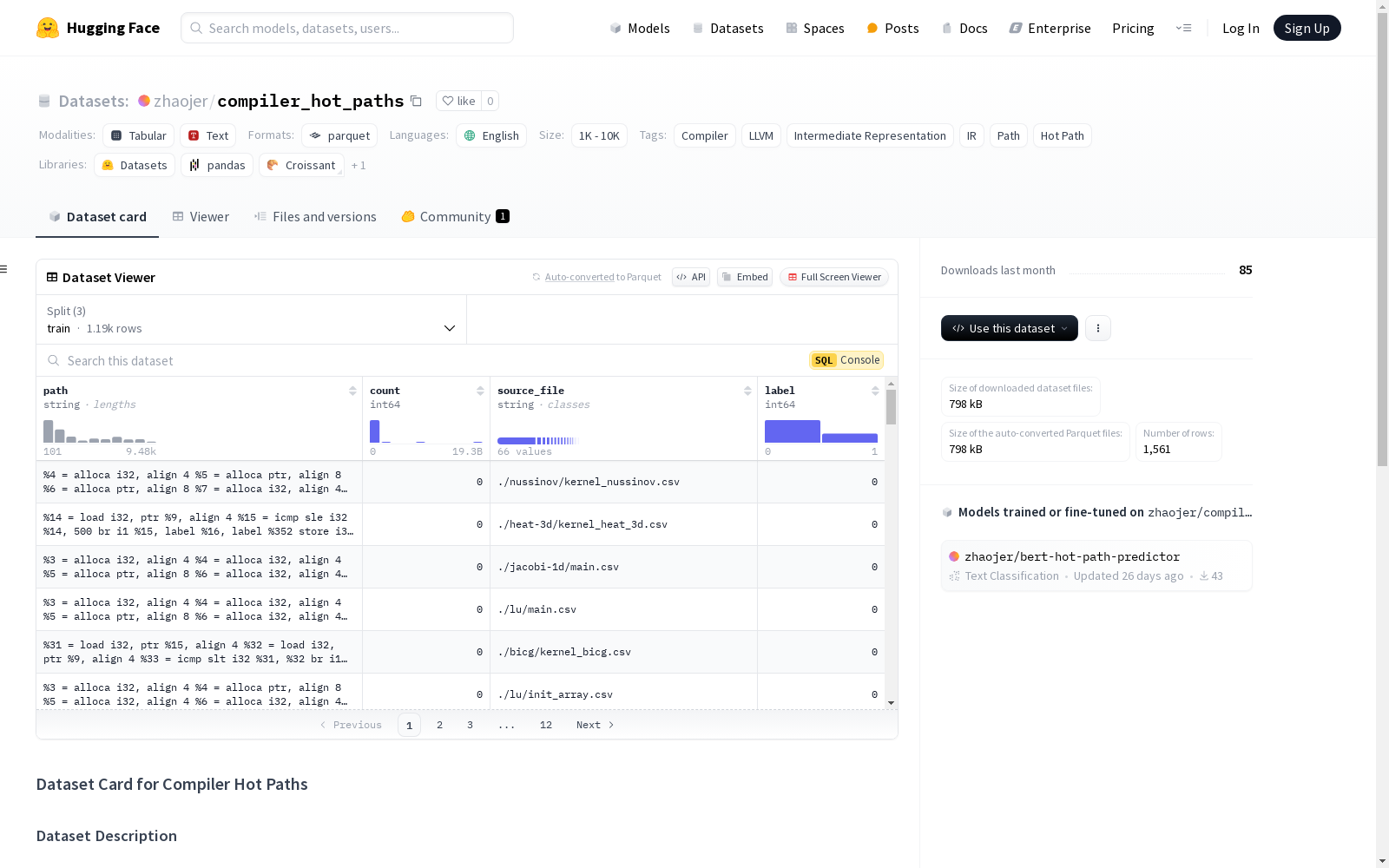The image size is (1389, 868).
Task: Jump to page 12 of the table
Action: point(545,725)
